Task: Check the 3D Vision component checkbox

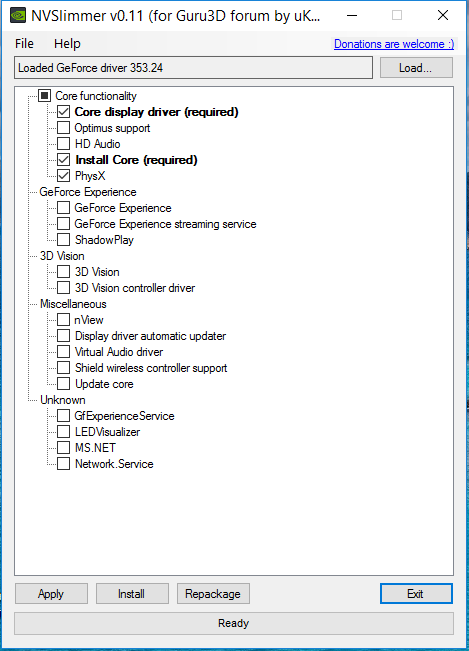Action: (64, 272)
